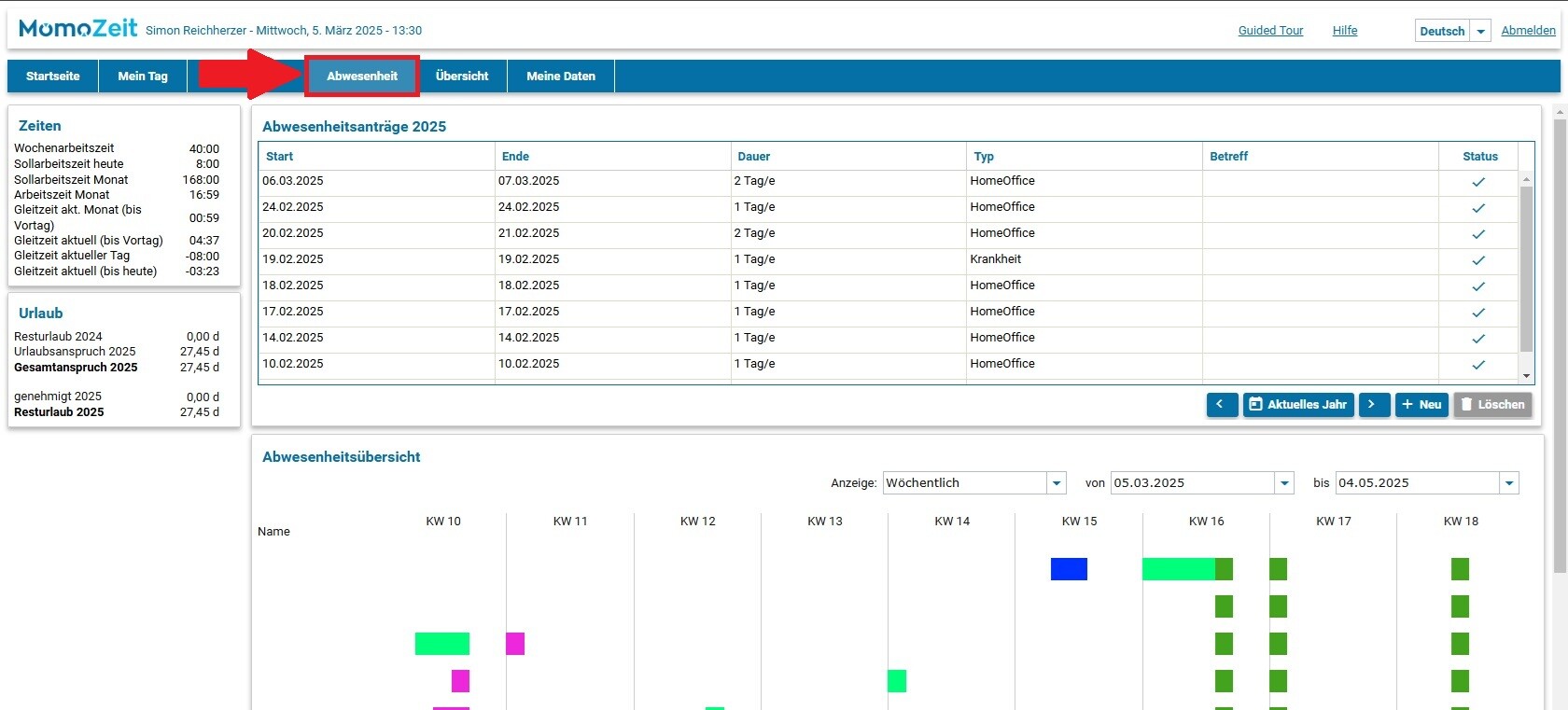The height and width of the screenshot is (710, 1568).
Task: Open the Guided Tour link
Action: coord(1270,31)
